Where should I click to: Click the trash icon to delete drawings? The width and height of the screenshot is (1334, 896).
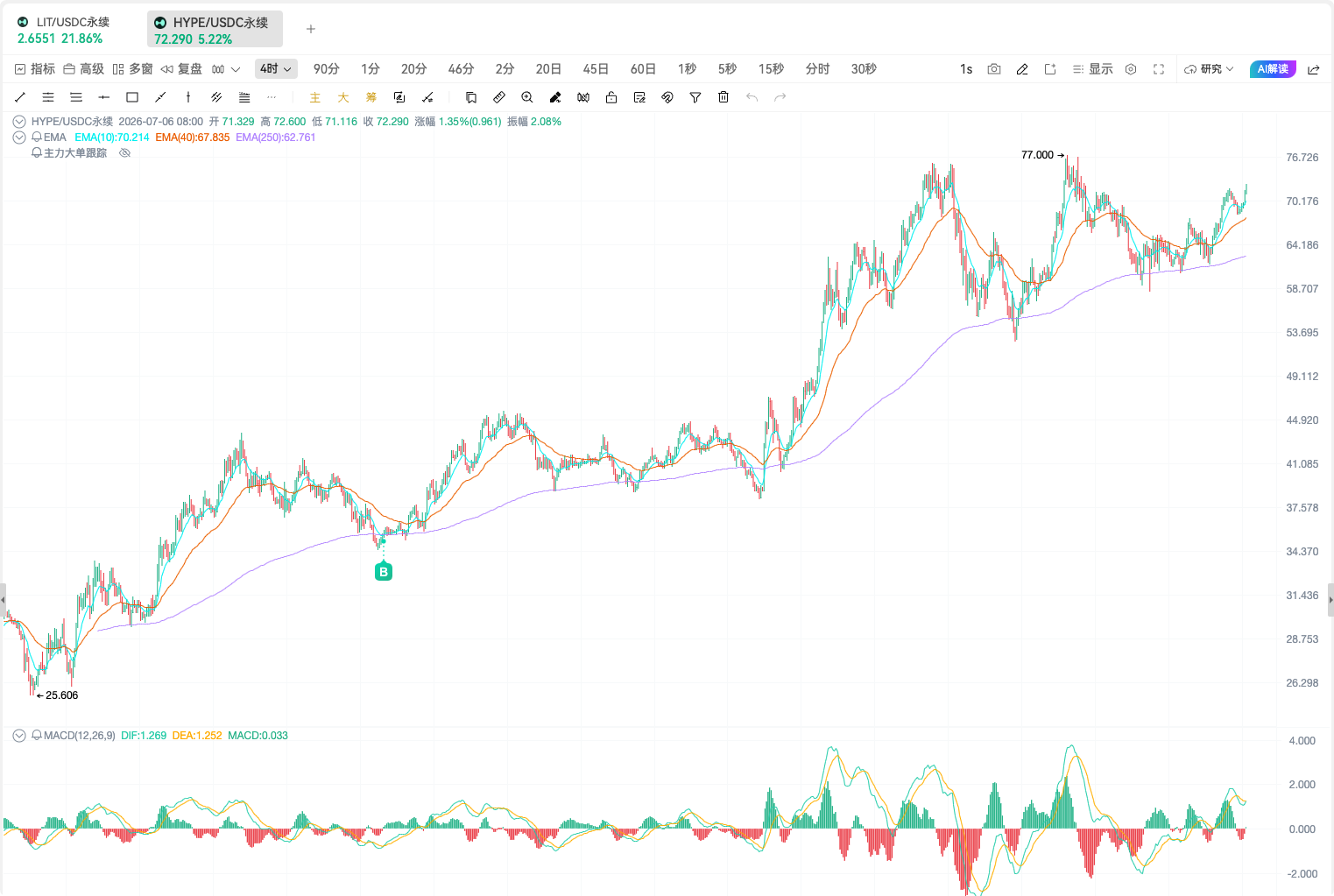click(723, 97)
